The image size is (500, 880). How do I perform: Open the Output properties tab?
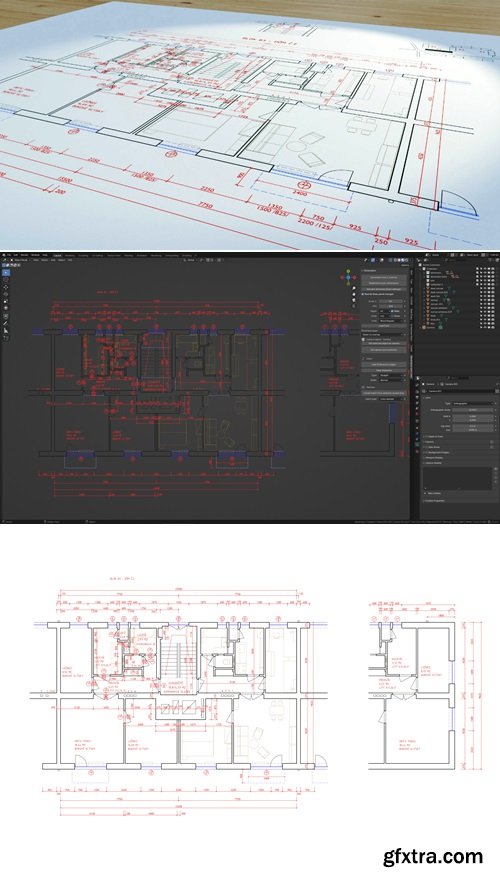[418, 397]
